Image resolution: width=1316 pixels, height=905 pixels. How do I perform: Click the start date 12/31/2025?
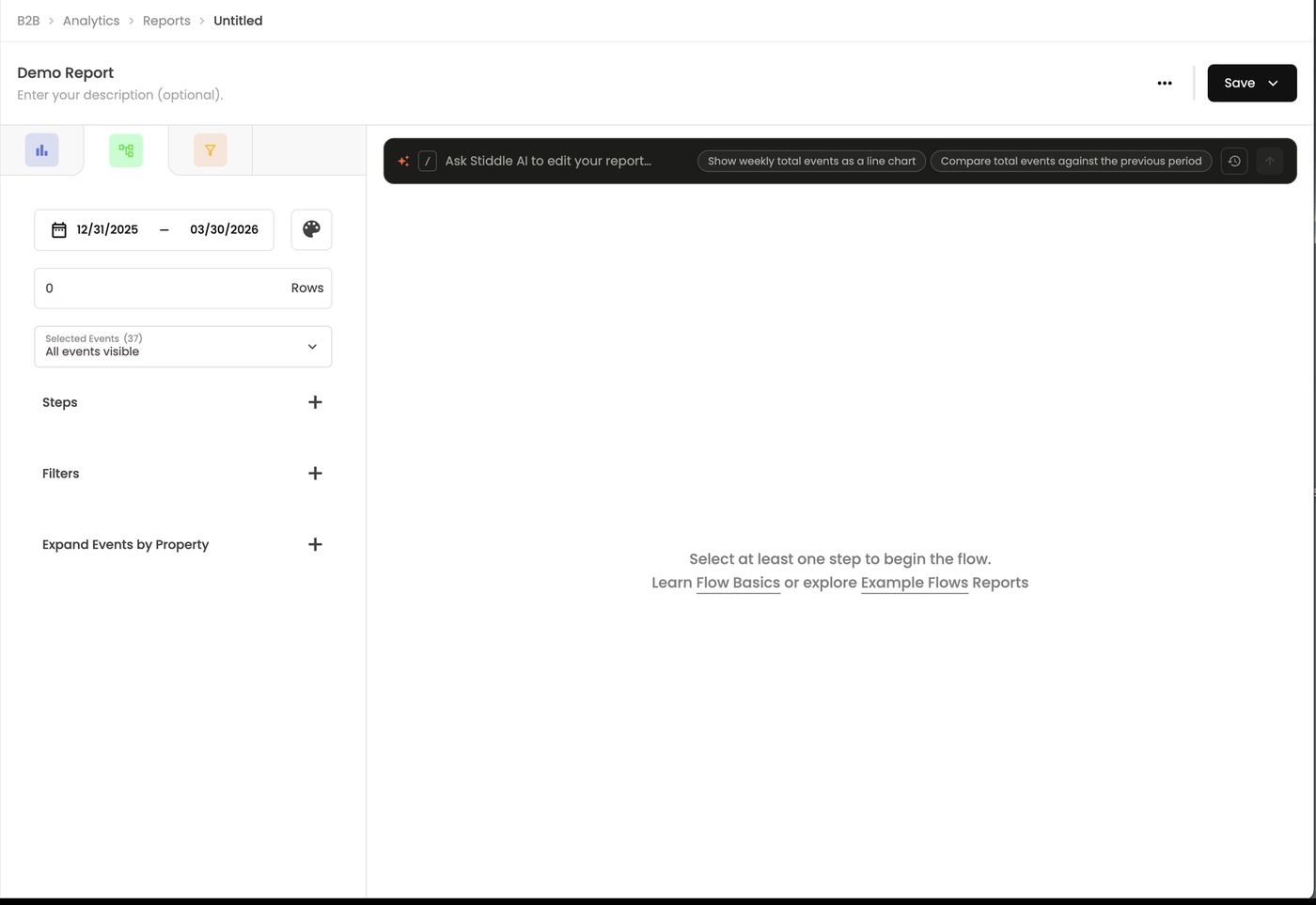point(107,229)
